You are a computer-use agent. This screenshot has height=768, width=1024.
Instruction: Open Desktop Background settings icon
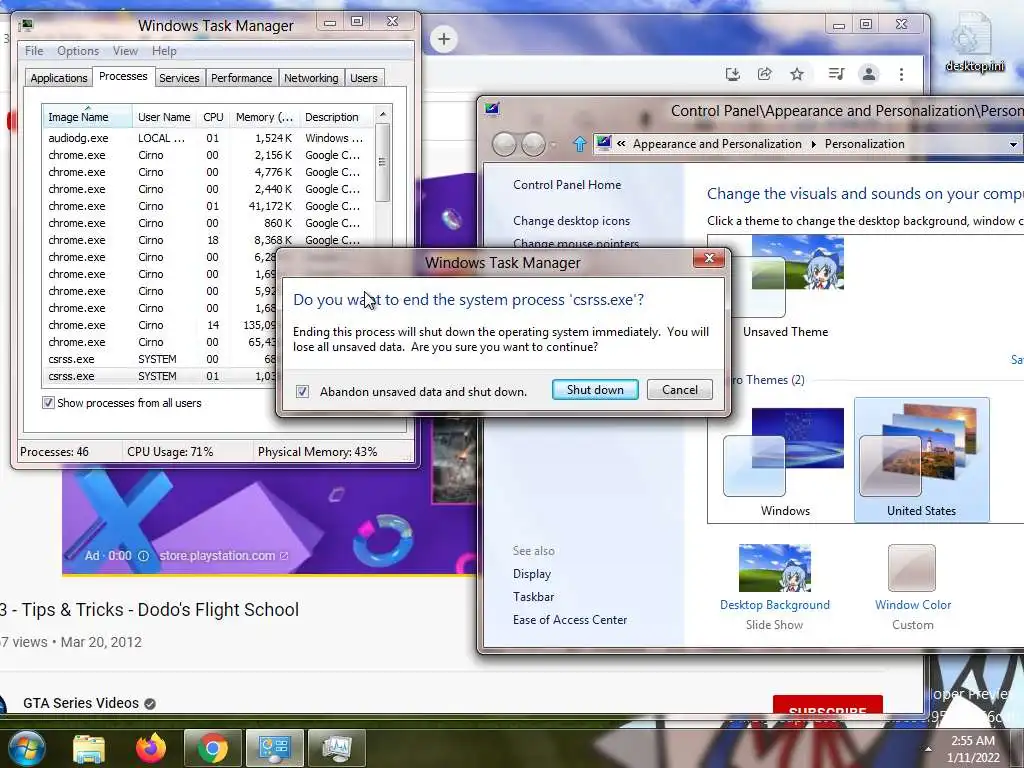(x=775, y=568)
